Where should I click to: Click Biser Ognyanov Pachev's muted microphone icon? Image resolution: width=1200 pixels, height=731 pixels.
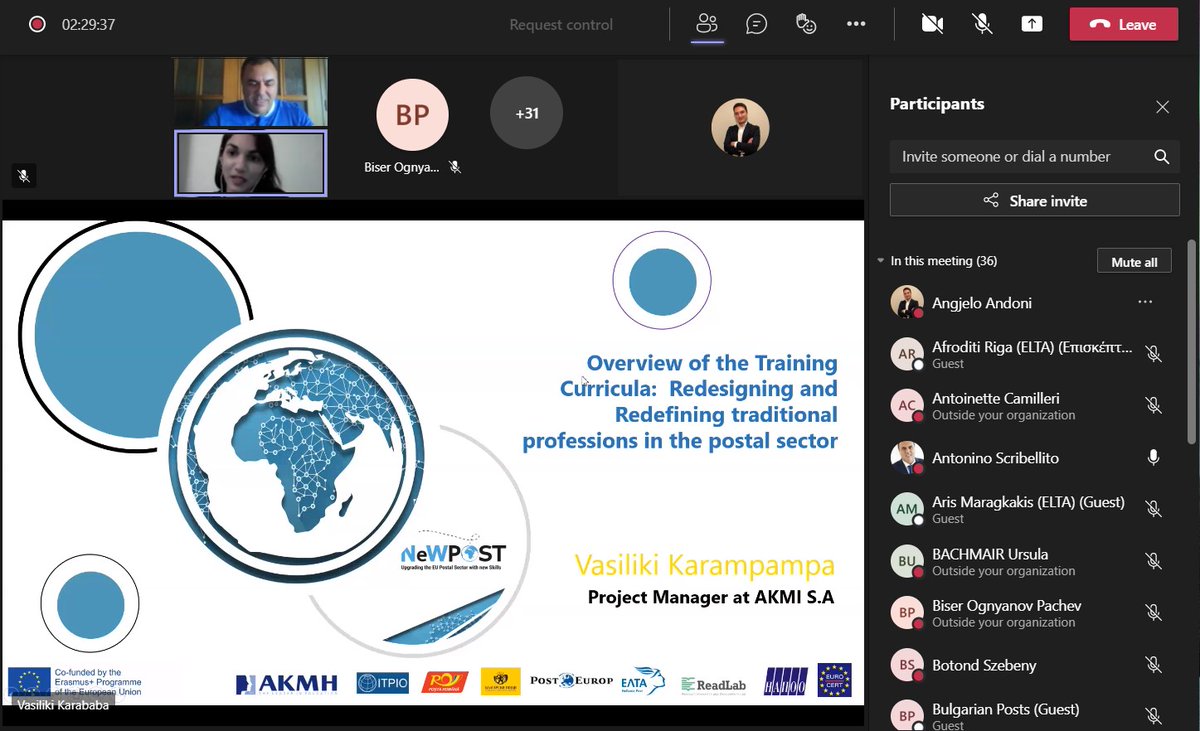click(x=1153, y=612)
